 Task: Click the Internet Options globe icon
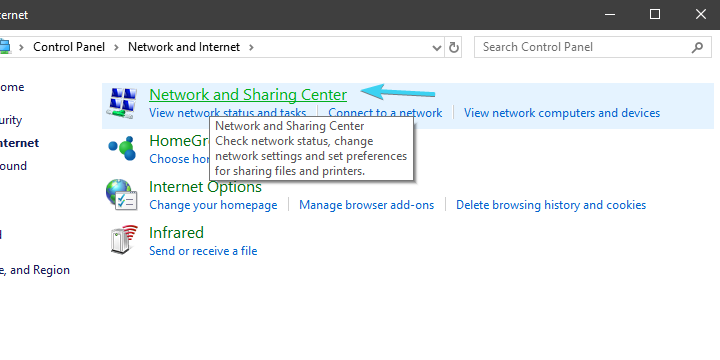[x=121, y=195]
